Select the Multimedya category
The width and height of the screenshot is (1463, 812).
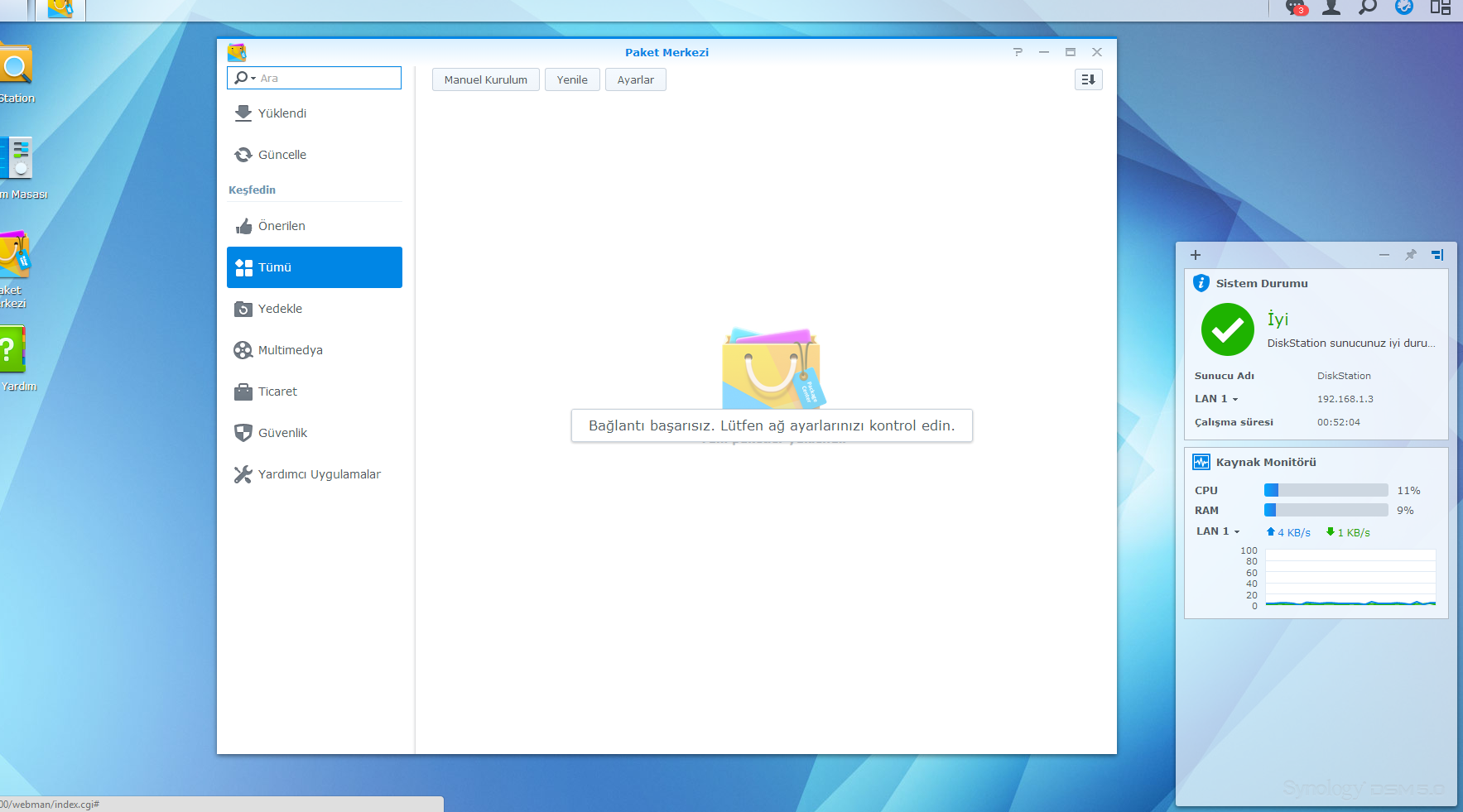click(290, 350)
